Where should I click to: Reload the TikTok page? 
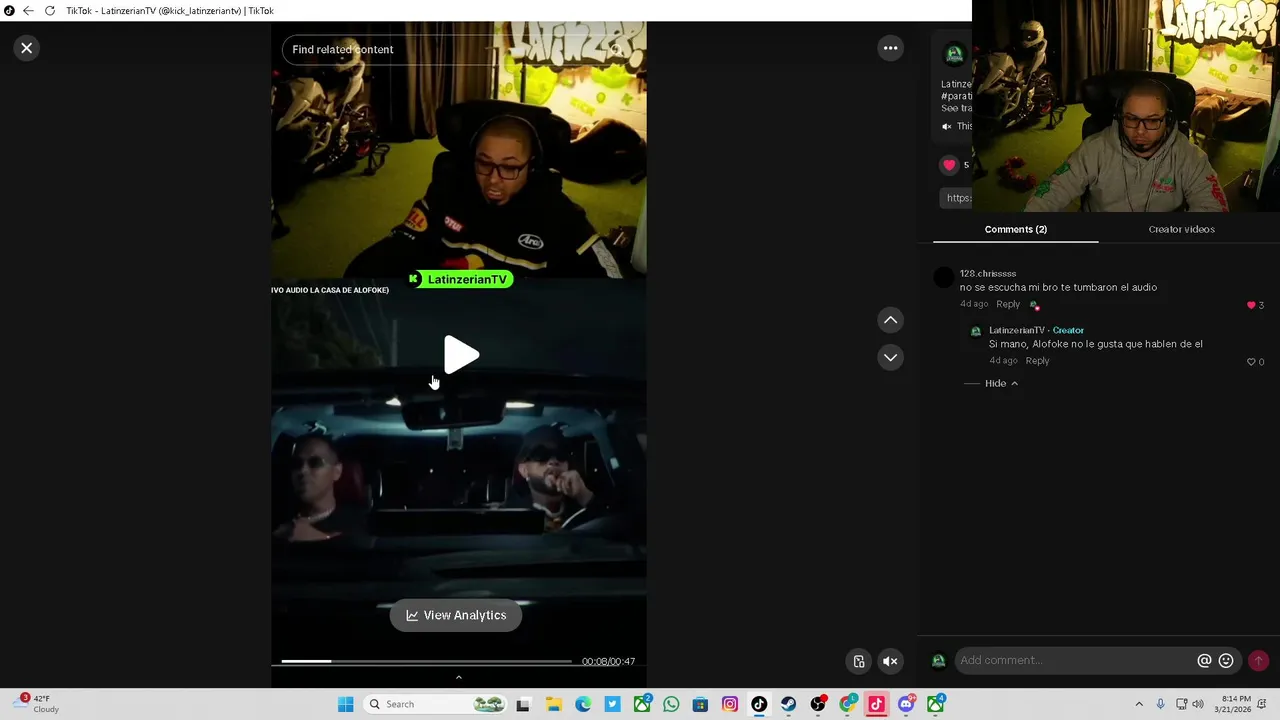click(50, 11)
